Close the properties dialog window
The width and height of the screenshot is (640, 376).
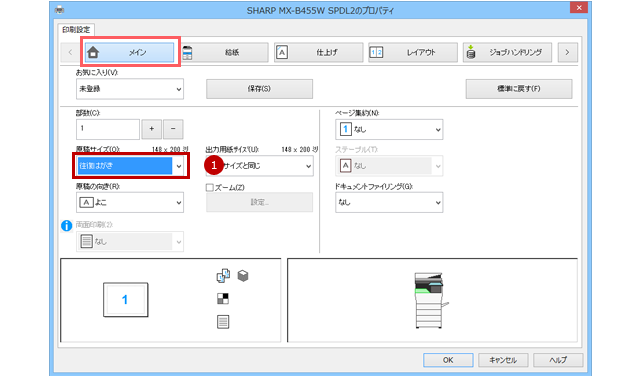click(579, 8)
